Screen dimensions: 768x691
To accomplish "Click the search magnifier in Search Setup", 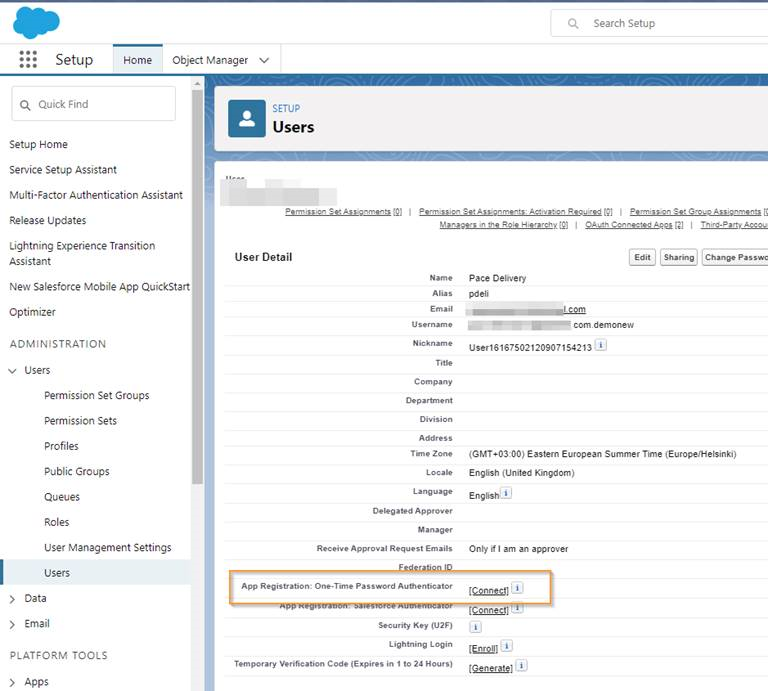I will pos(573,24).
